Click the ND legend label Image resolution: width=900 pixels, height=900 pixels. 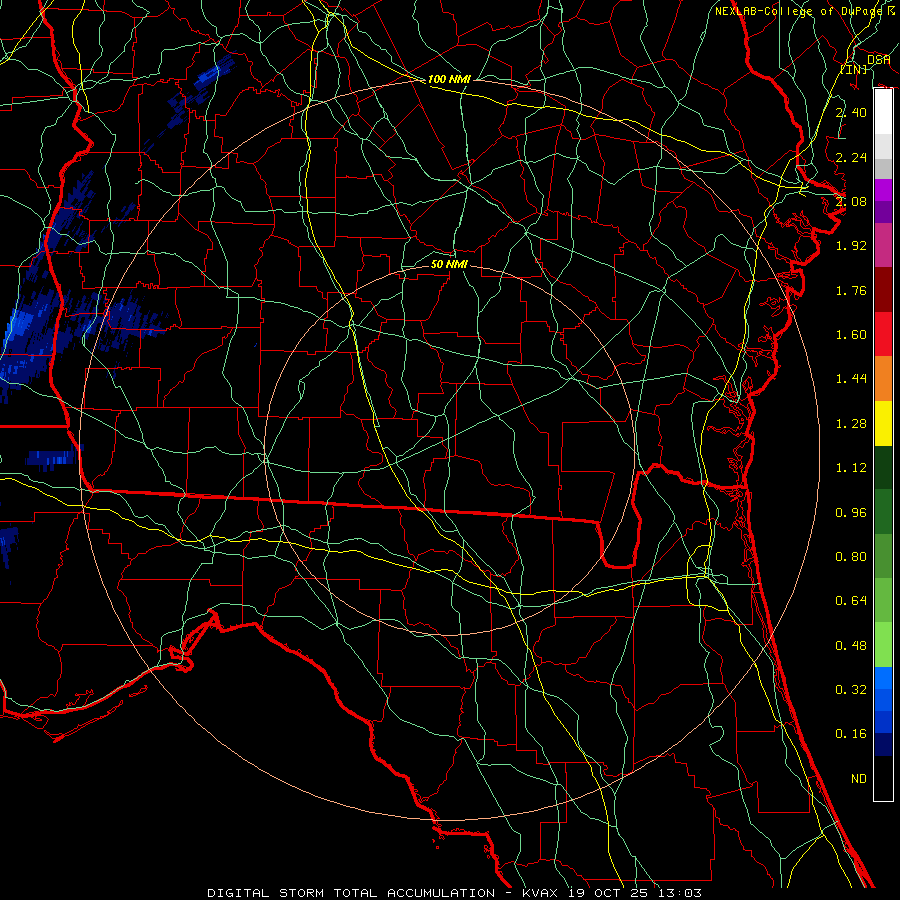(859, 779)
